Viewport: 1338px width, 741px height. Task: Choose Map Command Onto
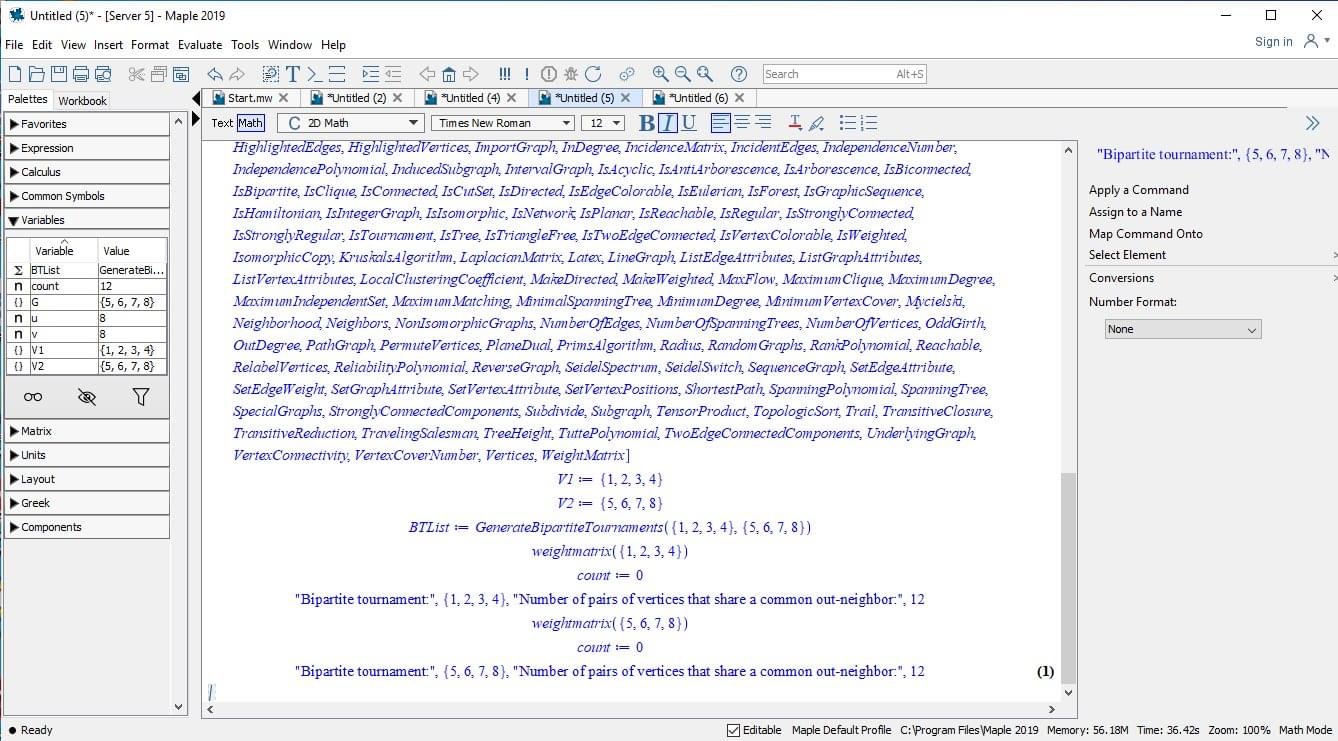[1146, 234]
